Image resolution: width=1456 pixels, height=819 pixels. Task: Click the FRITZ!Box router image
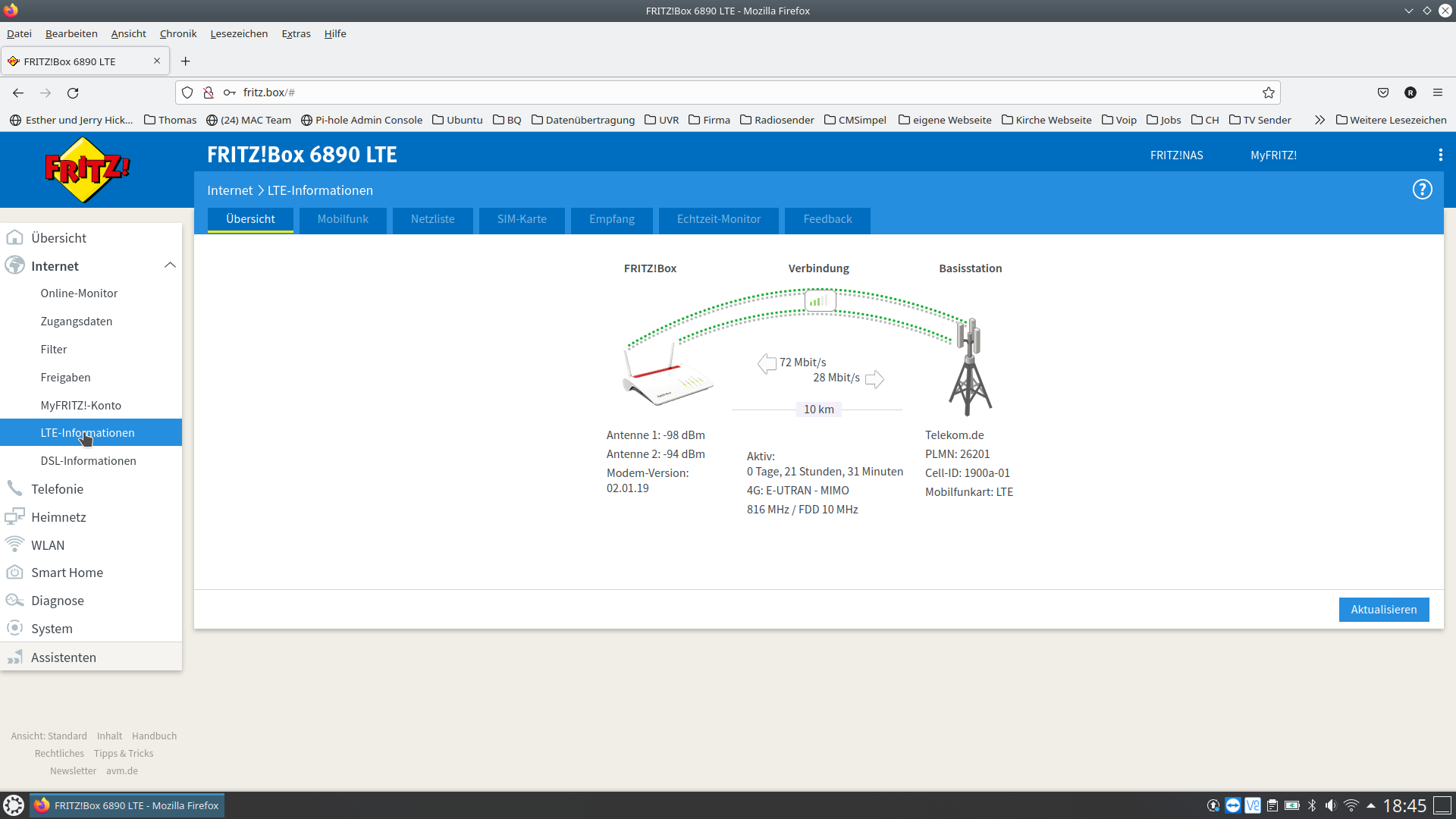click(x=667, y=375)
